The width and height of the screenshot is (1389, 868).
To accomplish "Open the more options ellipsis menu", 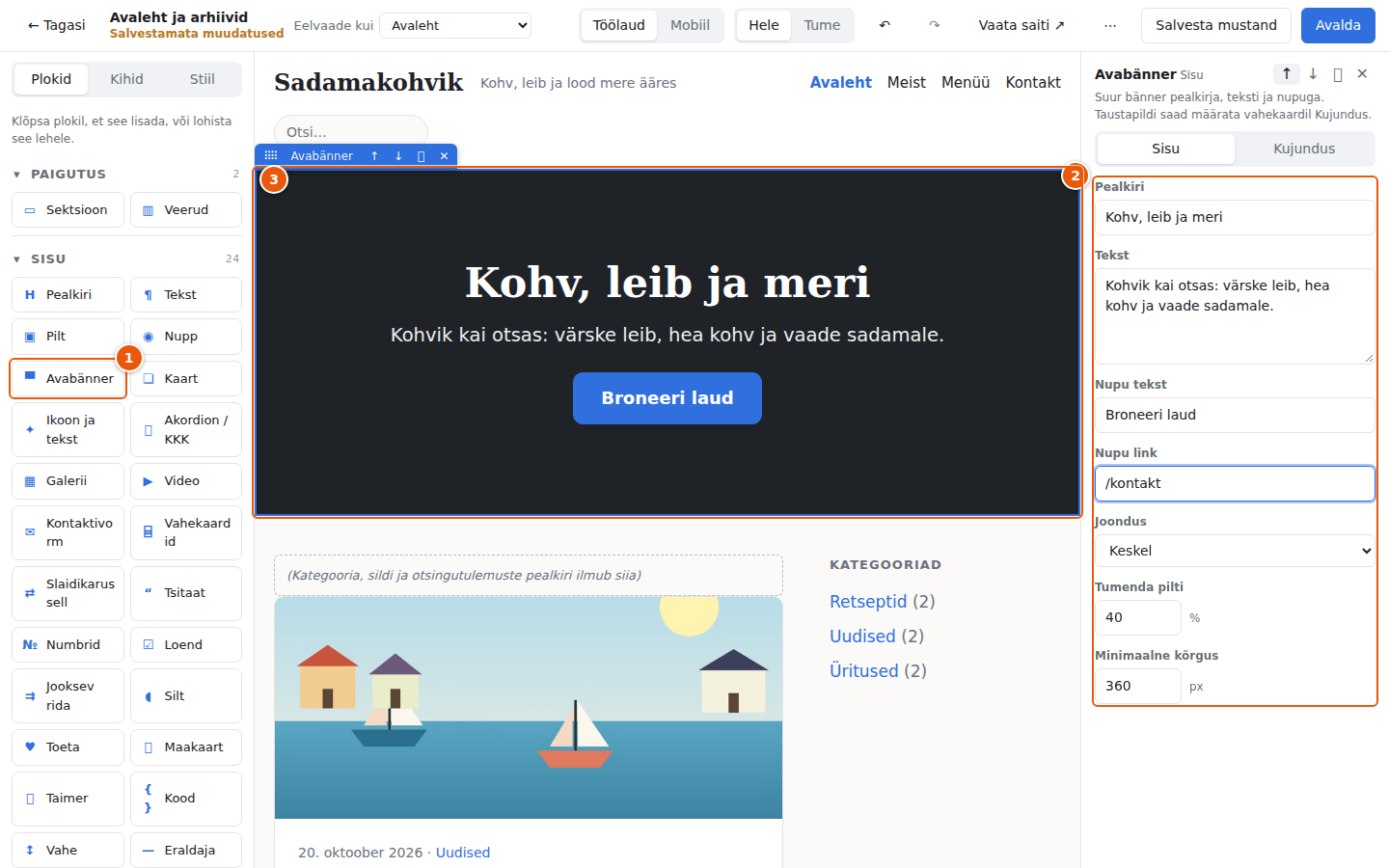I will coord(1110,25).
